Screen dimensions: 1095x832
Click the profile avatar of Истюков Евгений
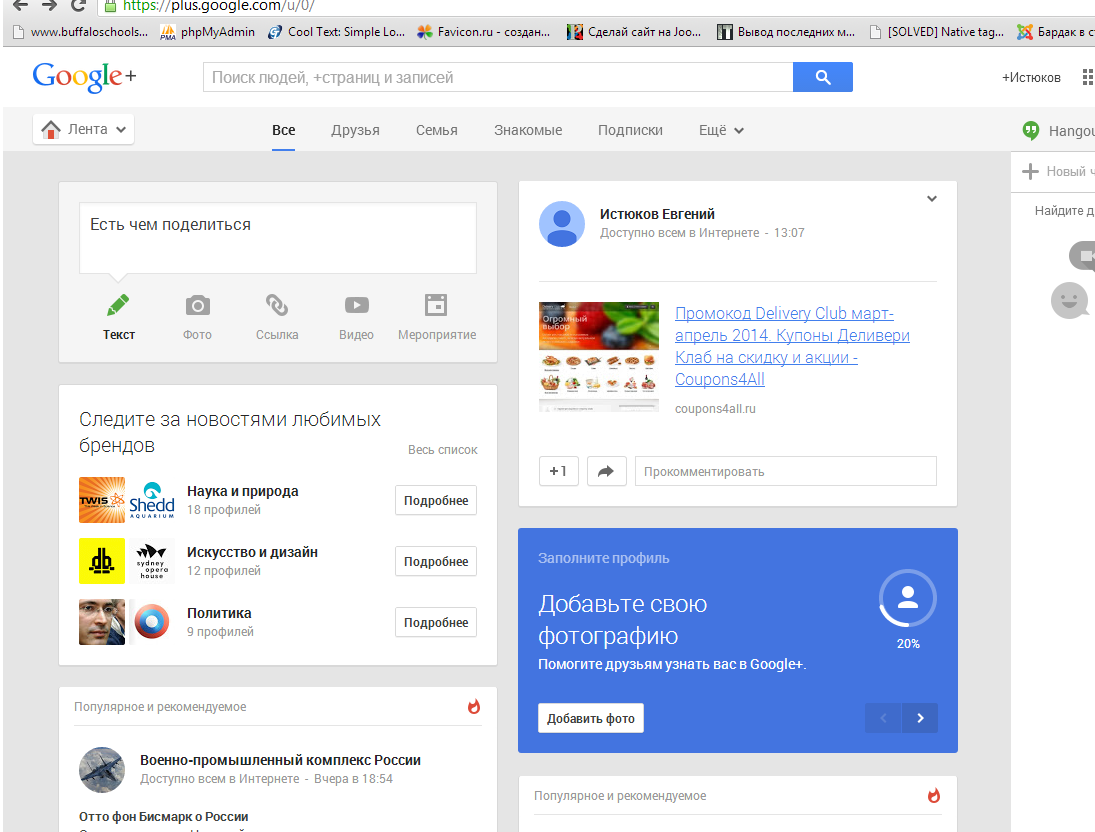(561, 224)
